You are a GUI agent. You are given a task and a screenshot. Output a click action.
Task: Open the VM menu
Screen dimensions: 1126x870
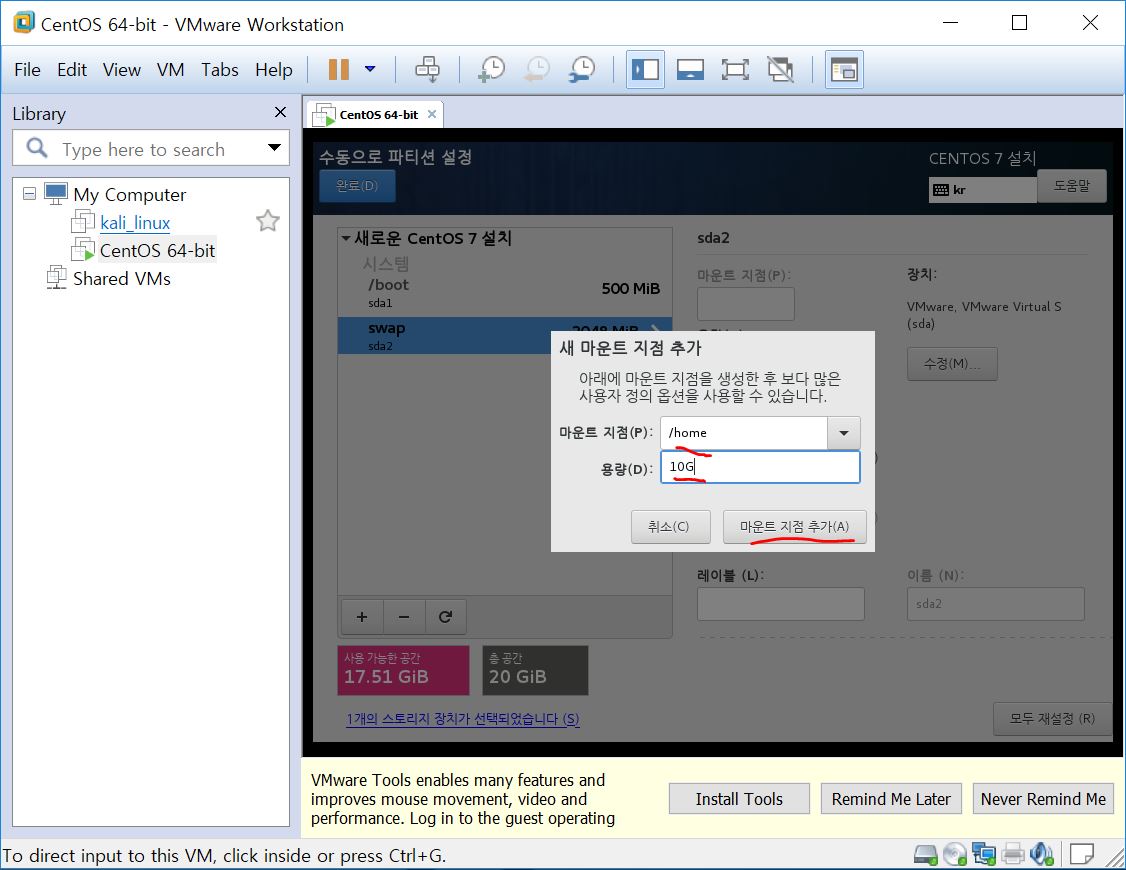[170, 70]
